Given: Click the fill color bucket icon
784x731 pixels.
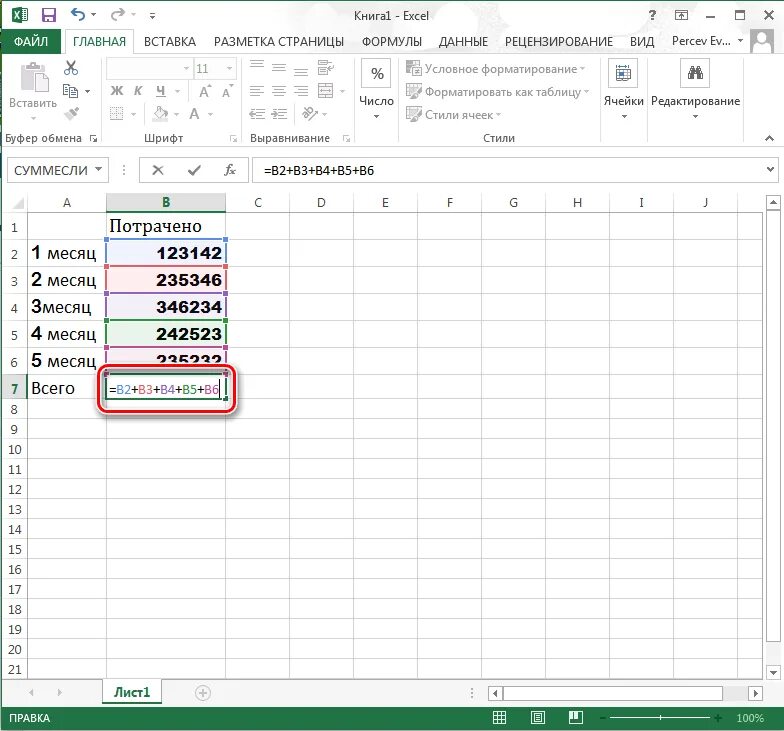Looking at the screenshot, I should point(160,114).
